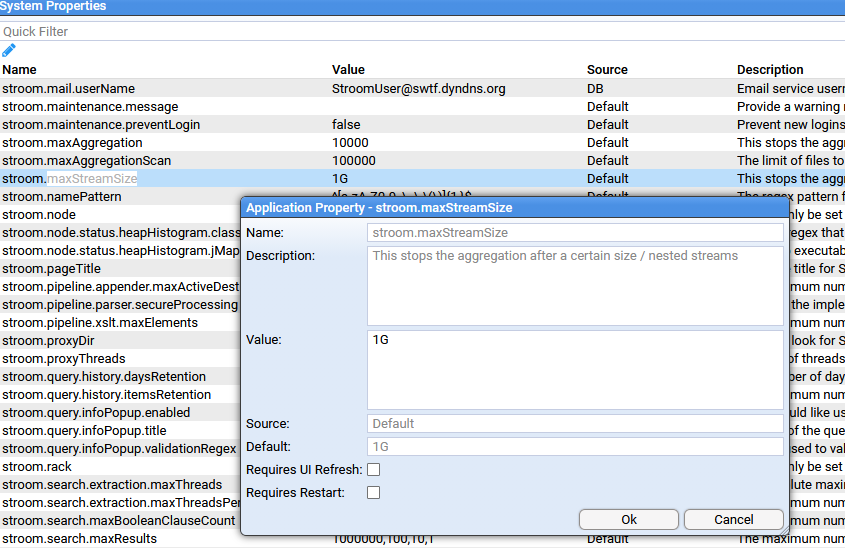Select the stroom.proxyThreads property row

[x=64, y=359]
